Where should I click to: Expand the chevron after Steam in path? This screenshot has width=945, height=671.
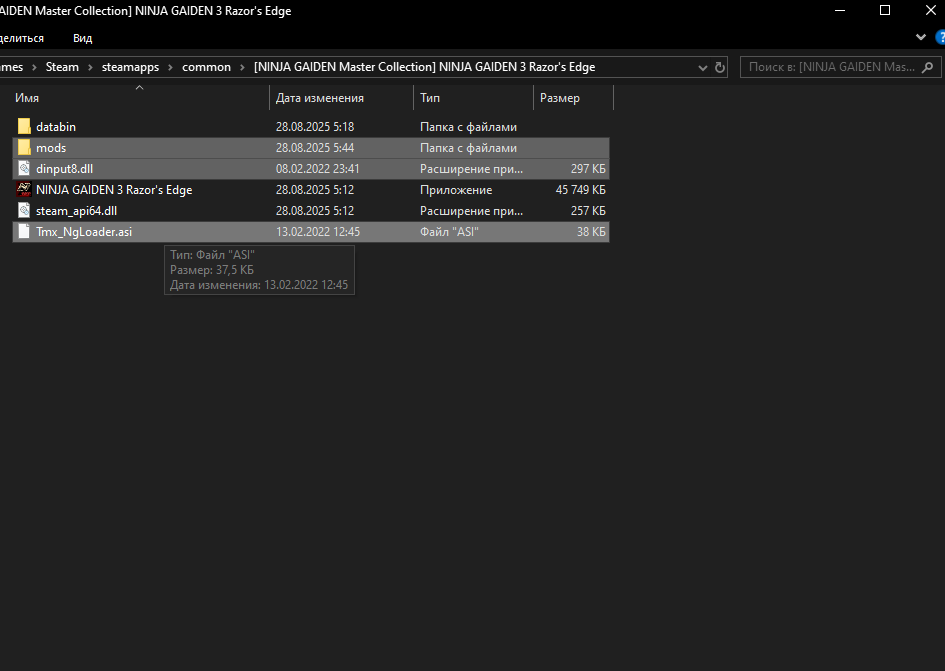coord(90,67)
